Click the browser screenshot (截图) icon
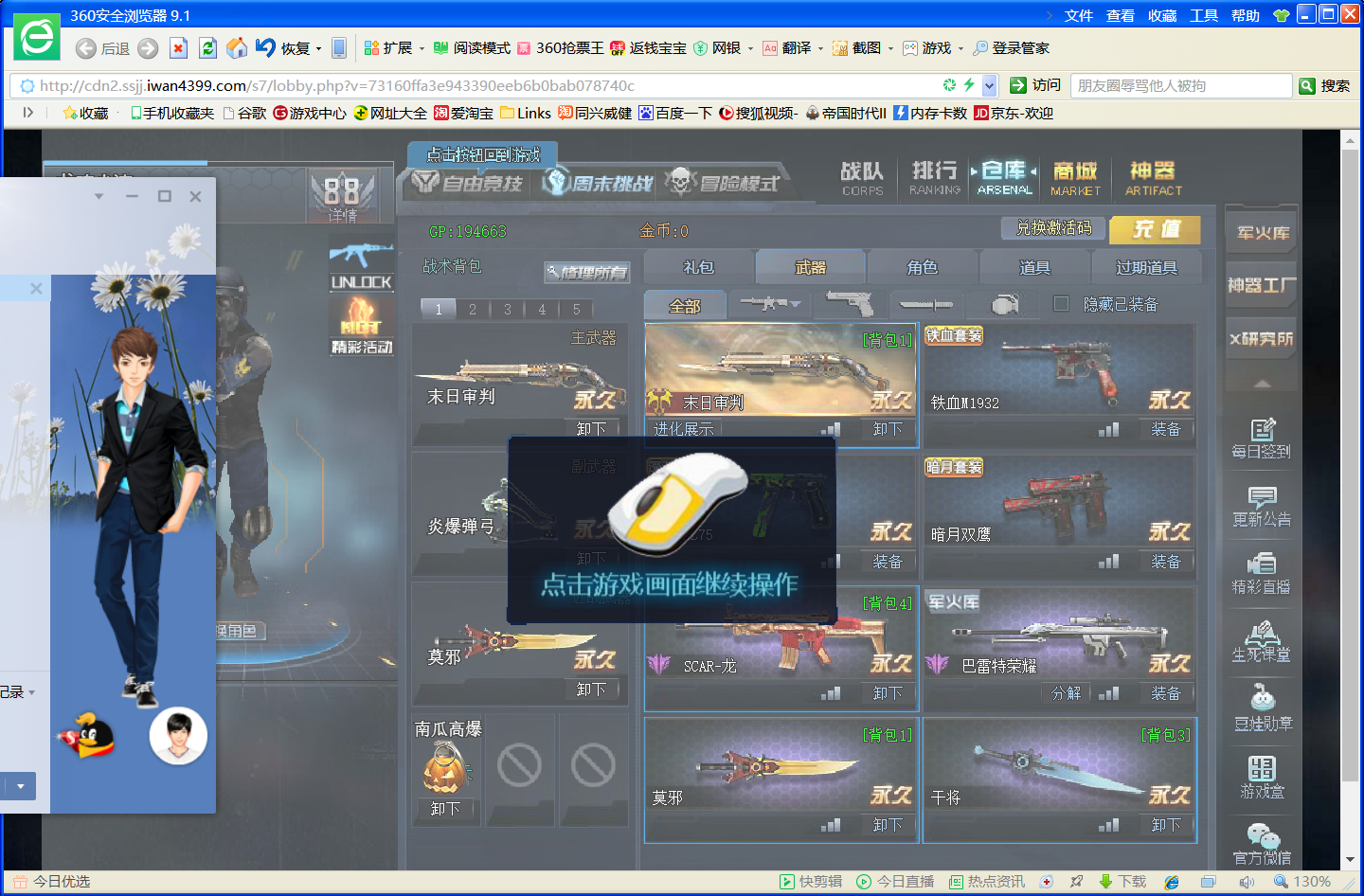Screen dimensions: 1364x896 click(x=840, y=48)
